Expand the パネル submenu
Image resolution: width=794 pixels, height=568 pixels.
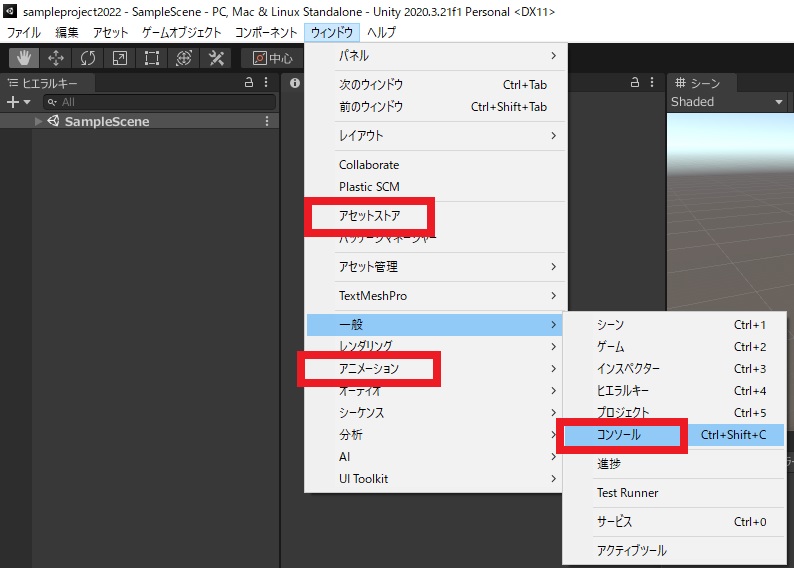pos(436,56)
